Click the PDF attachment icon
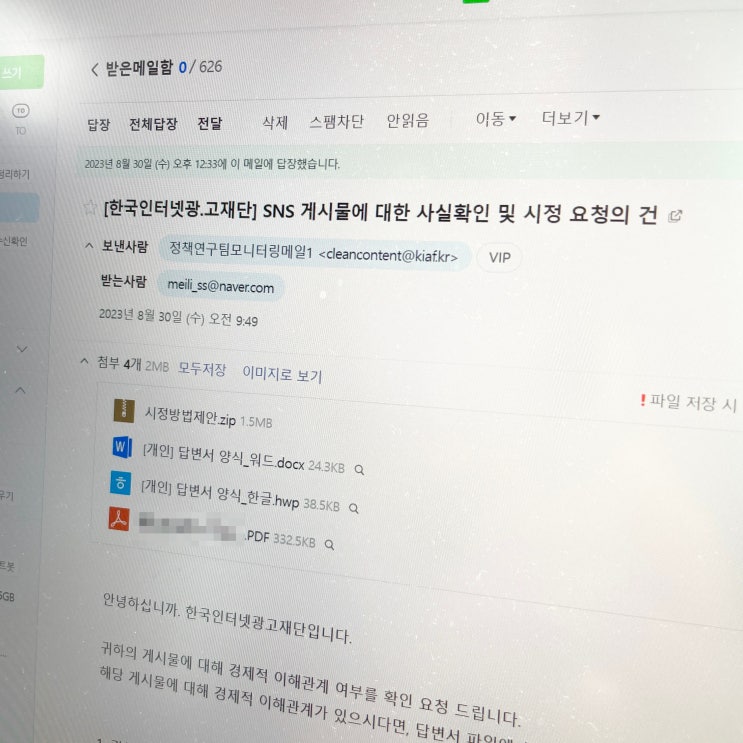The width and height of the screenshot is (743, 743). [119, 519]
